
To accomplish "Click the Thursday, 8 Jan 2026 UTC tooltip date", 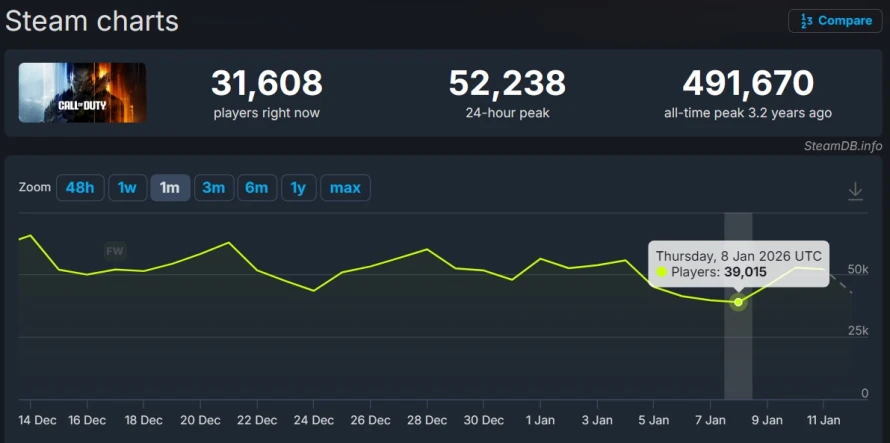I will click(738, 256).
